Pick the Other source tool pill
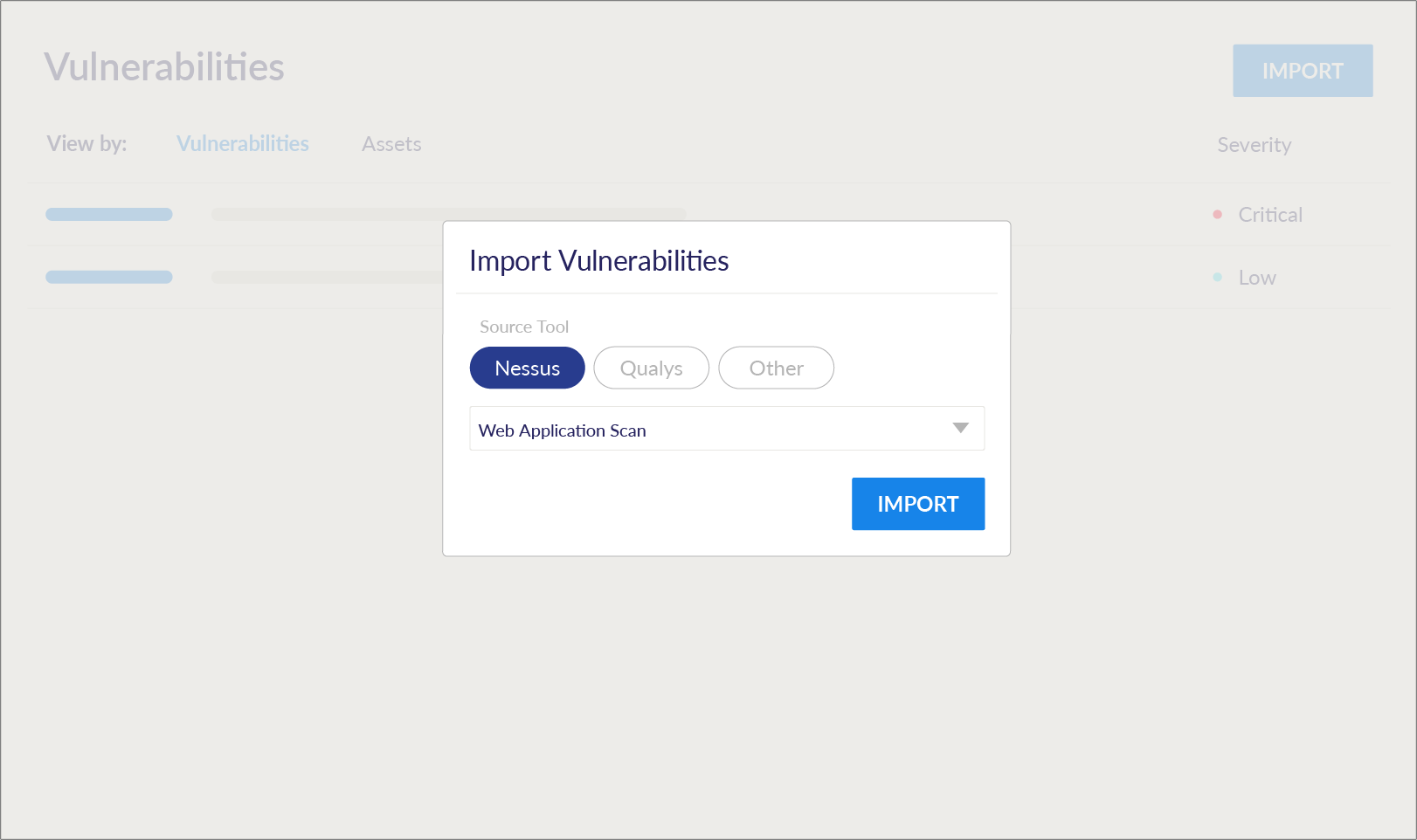This screenshot has width=1417, height=840. click(776, 368)
